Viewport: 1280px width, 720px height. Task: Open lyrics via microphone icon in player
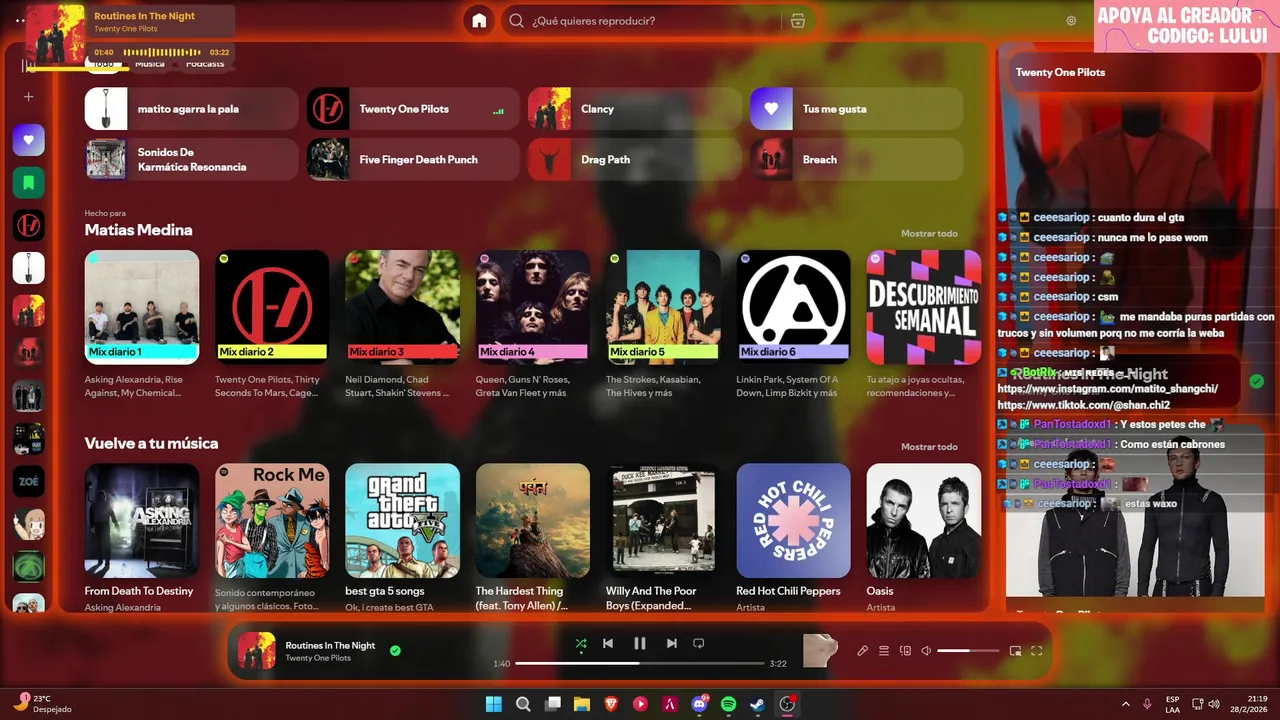click(863, 651)
